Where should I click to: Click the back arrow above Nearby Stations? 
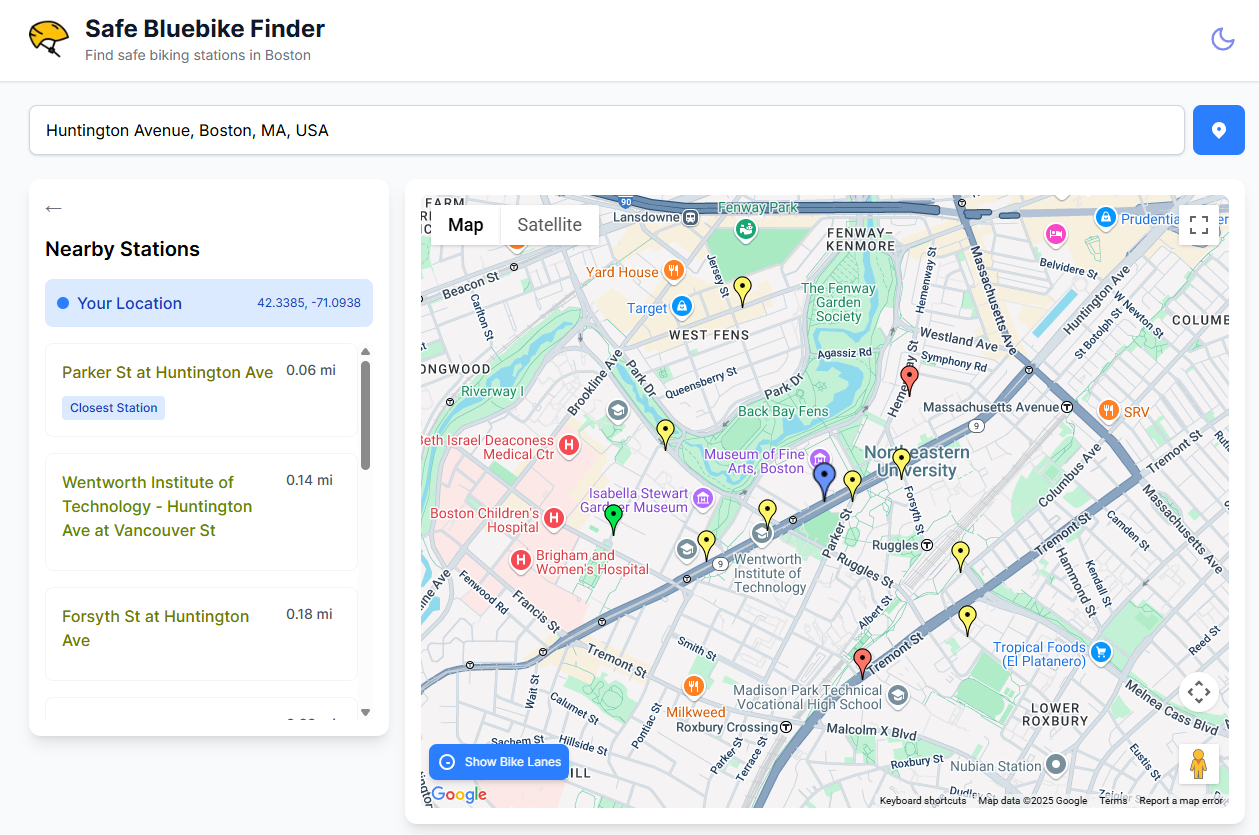[53, 208]
